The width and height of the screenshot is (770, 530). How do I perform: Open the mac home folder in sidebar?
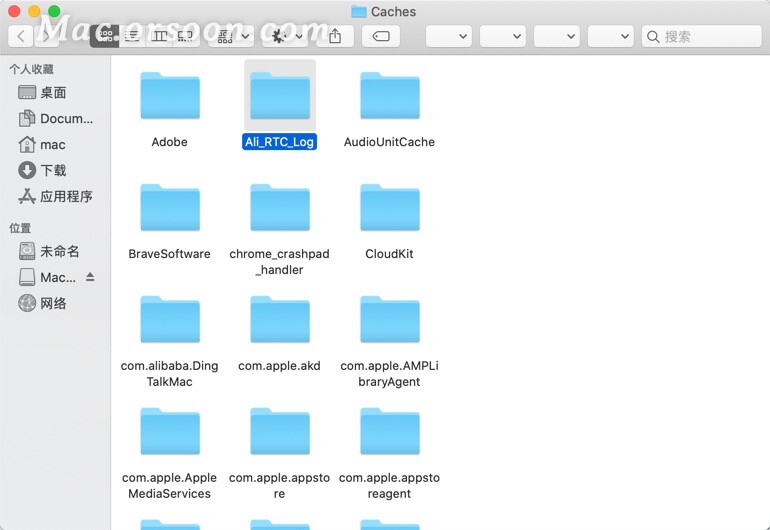coord(55,144)
